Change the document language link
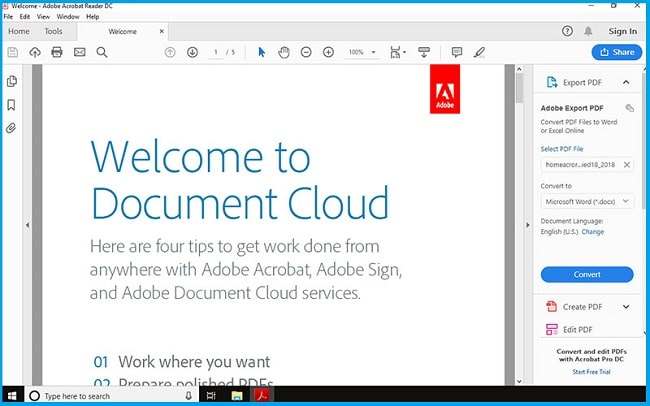This screenshot has width=650, height=406. [x=593, y=232]
